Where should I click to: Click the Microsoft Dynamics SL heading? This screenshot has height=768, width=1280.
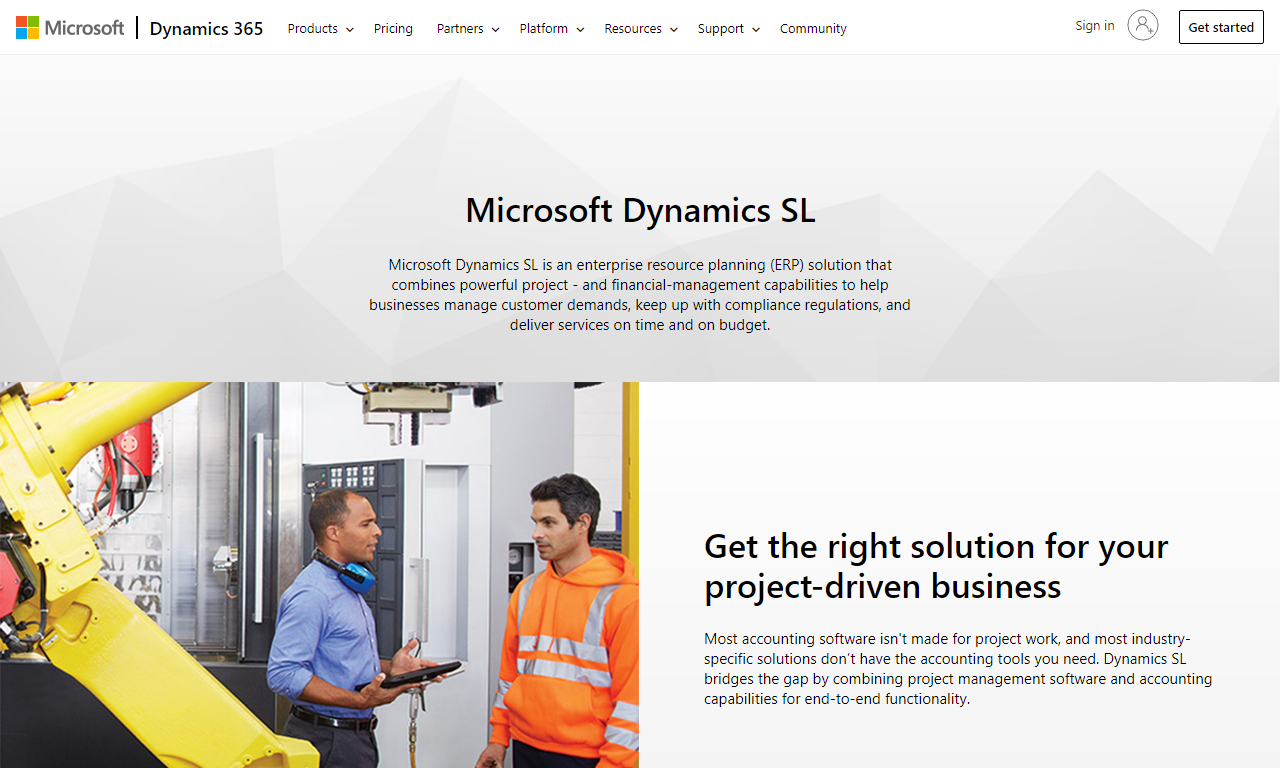point(640,210)
